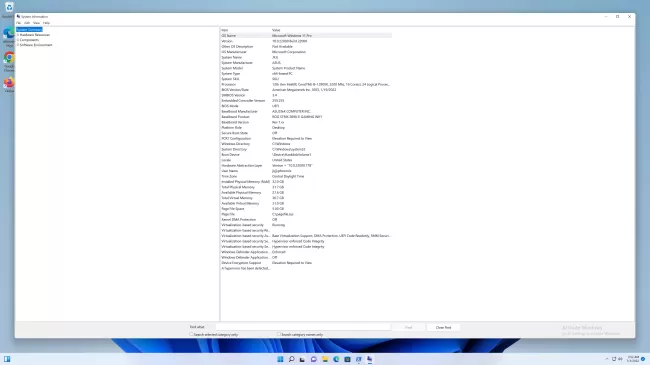The width and height of the screenshot is (650, 365).
Task: Select the System Manufacturer row
Action: click(x=306, y=63)
